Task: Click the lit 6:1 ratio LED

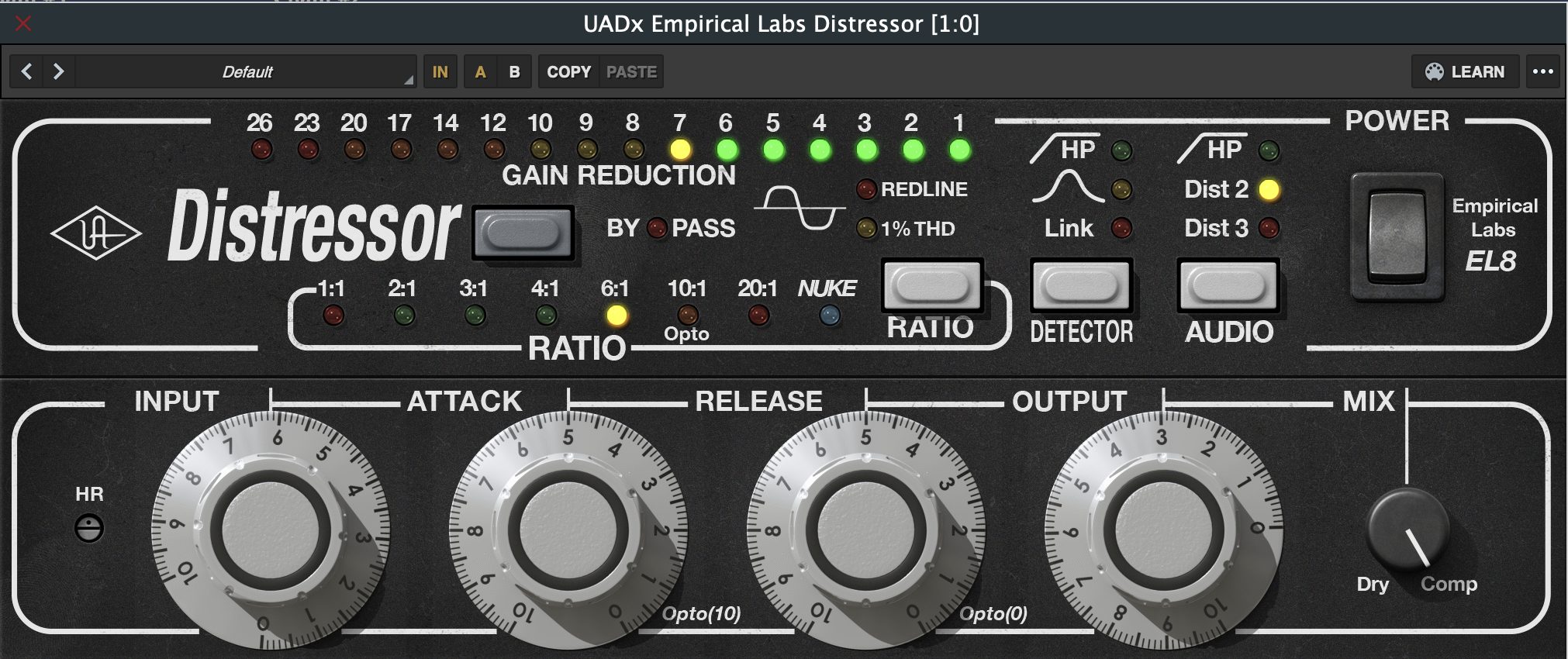Action: click(x=616, y=315)
